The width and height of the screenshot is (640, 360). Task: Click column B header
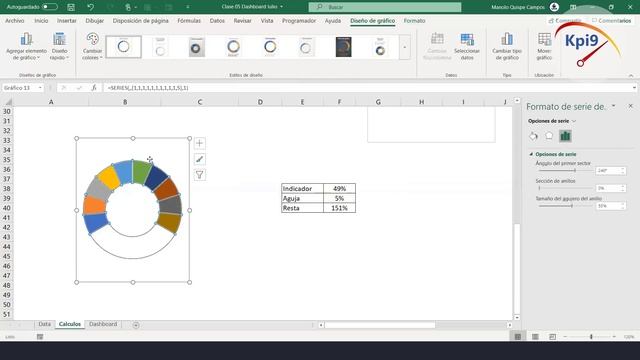pyautogui.click(x=125, y=102)
